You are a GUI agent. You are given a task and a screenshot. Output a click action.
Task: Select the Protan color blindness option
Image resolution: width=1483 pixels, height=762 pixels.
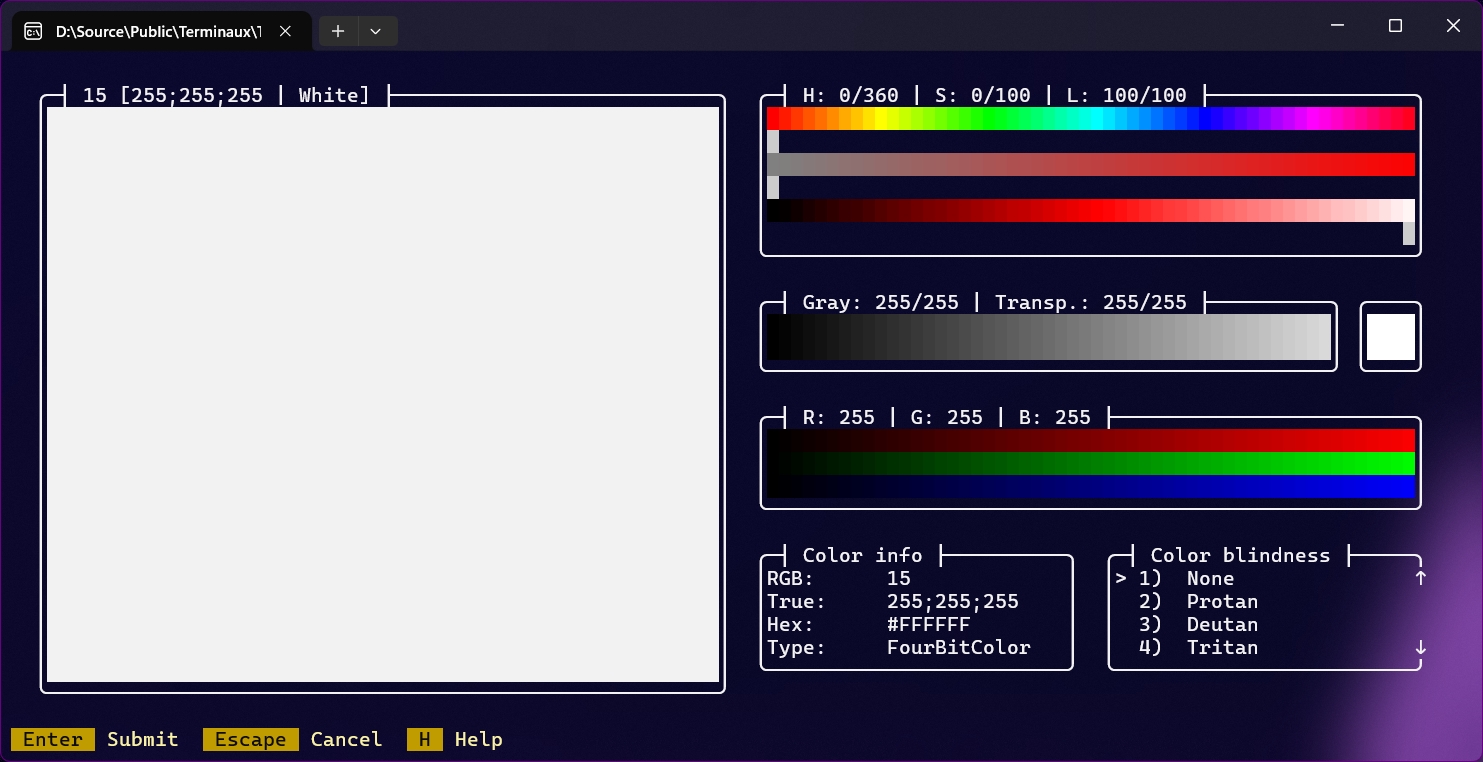point(1221,601)
